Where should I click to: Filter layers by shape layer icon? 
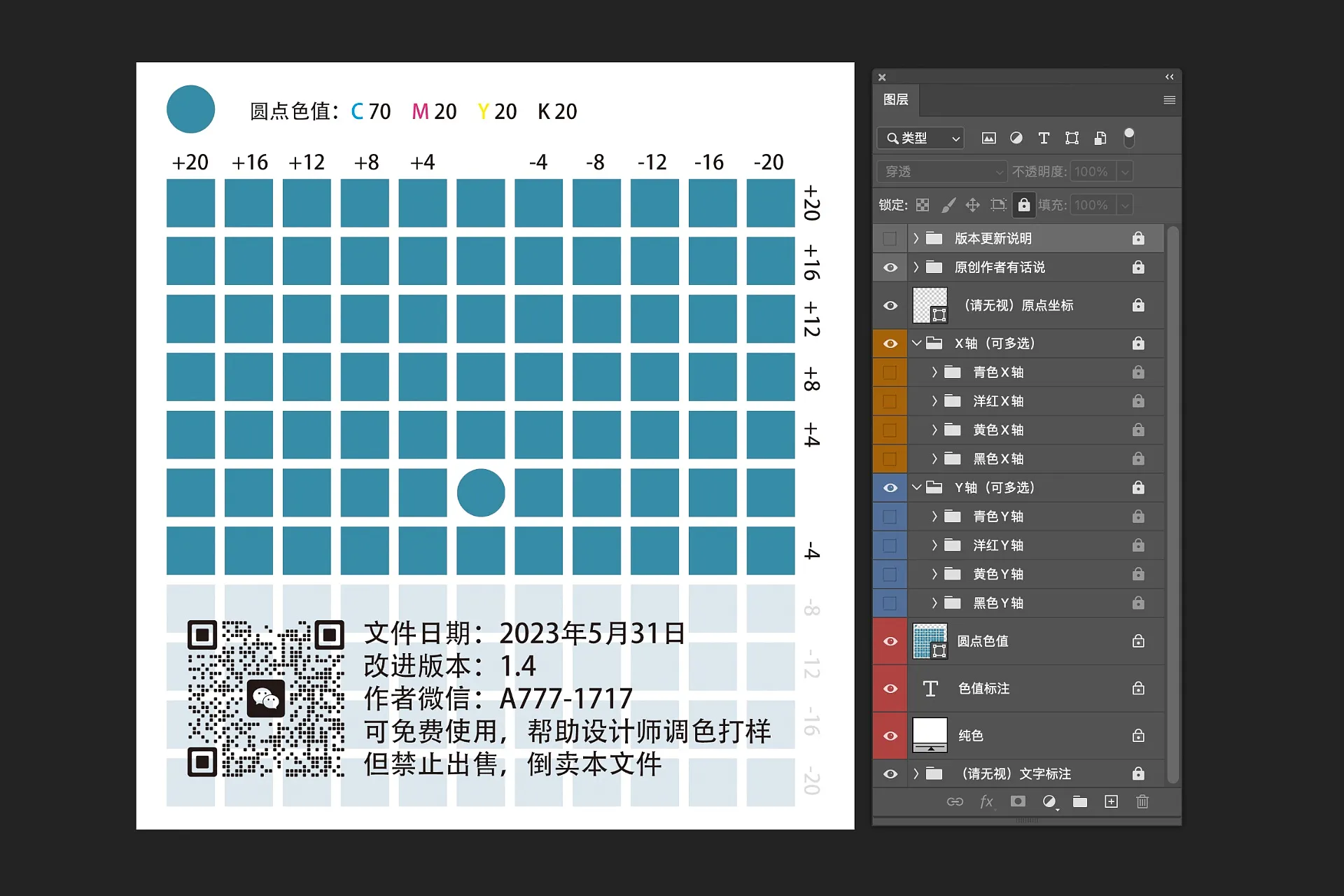[x=1072, y=138]
